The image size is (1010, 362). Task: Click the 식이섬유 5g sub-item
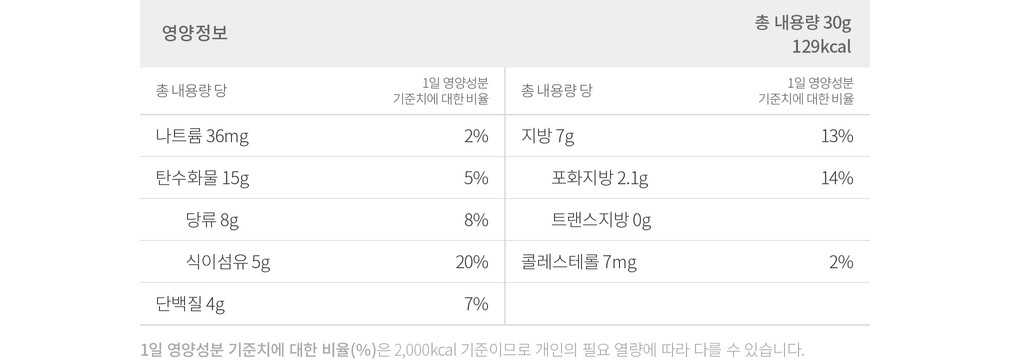[x=228, y=262]
